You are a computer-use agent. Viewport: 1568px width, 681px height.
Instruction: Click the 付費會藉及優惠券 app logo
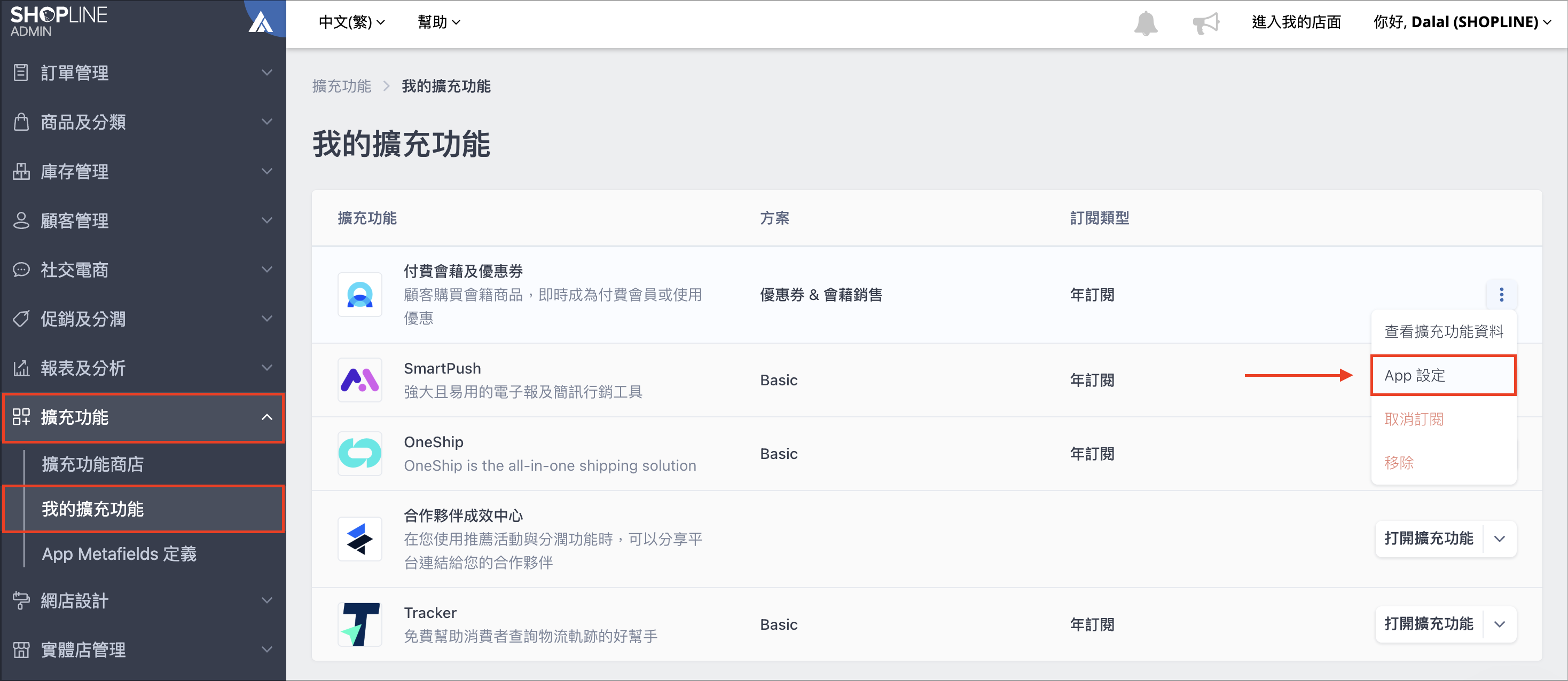(360, 294)
